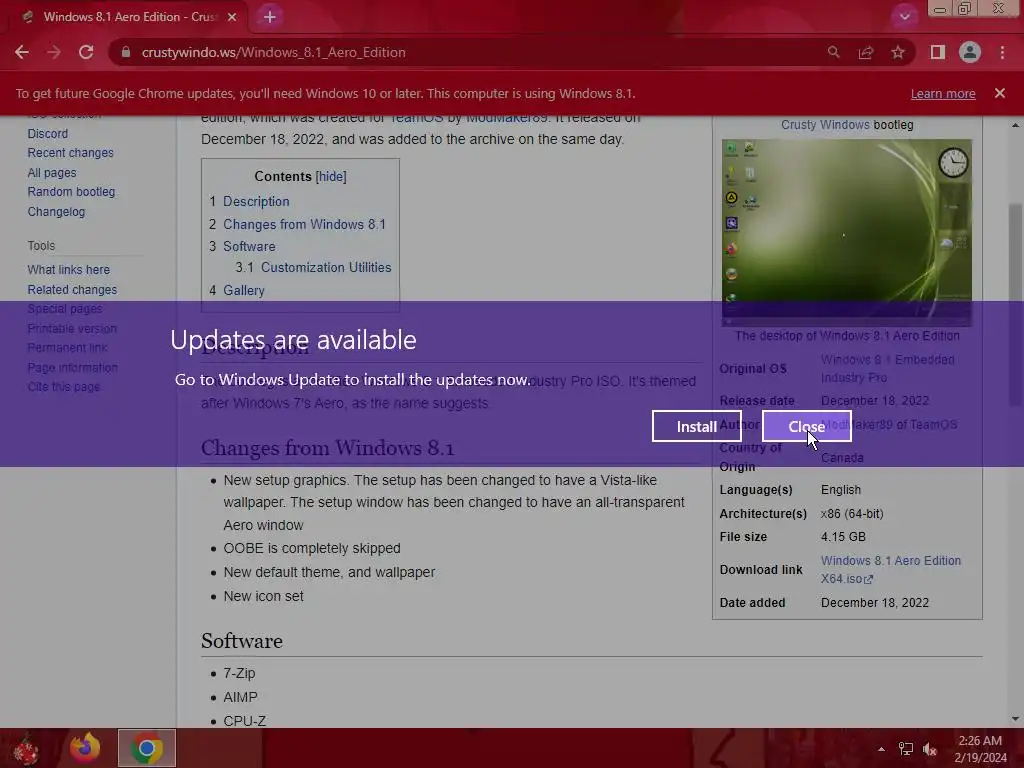Jump to Customization Utilities in contents
This screenshot has width=1024, height=768.
pos(326,268)
